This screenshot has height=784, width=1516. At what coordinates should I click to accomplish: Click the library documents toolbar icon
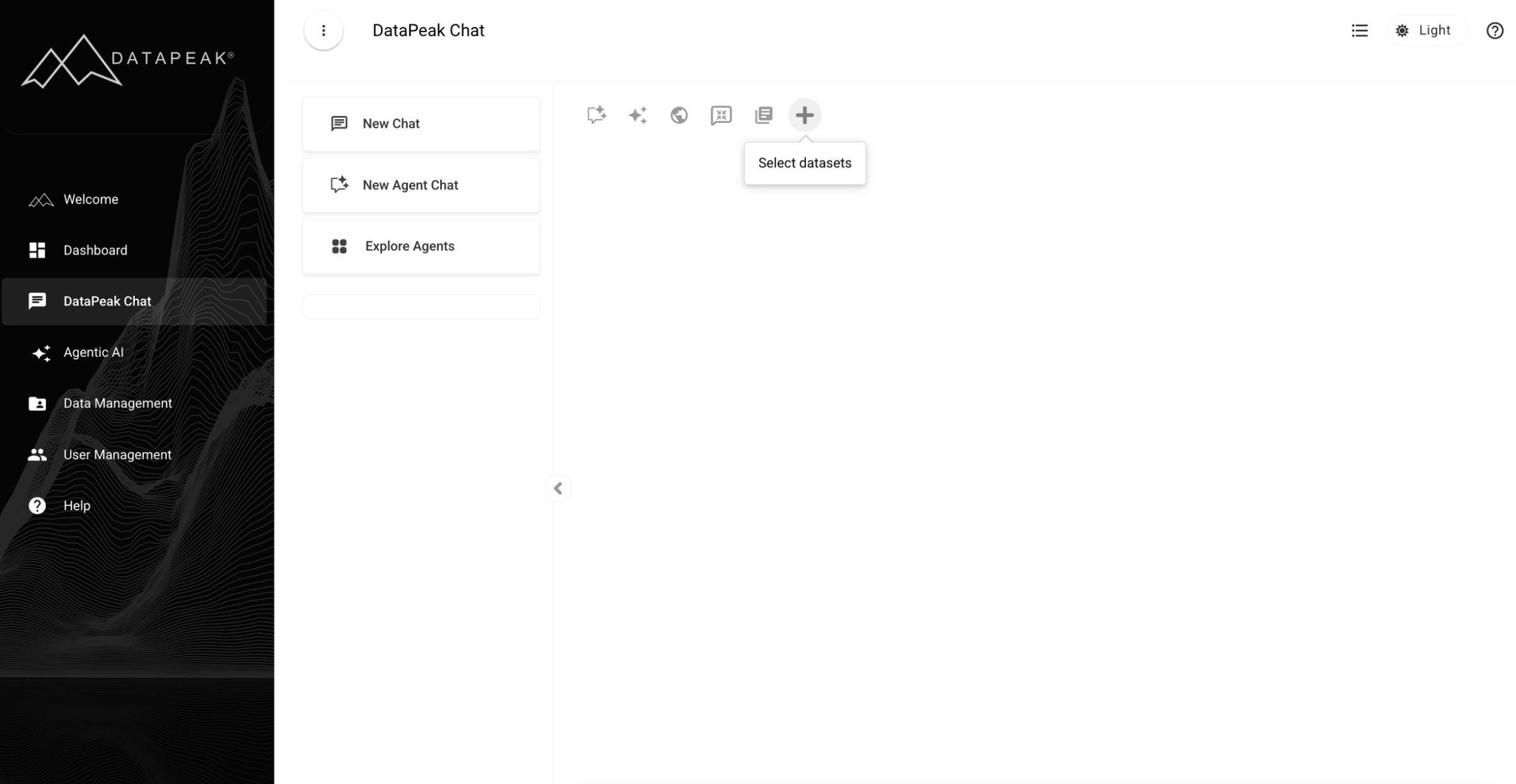click(763, 115)
